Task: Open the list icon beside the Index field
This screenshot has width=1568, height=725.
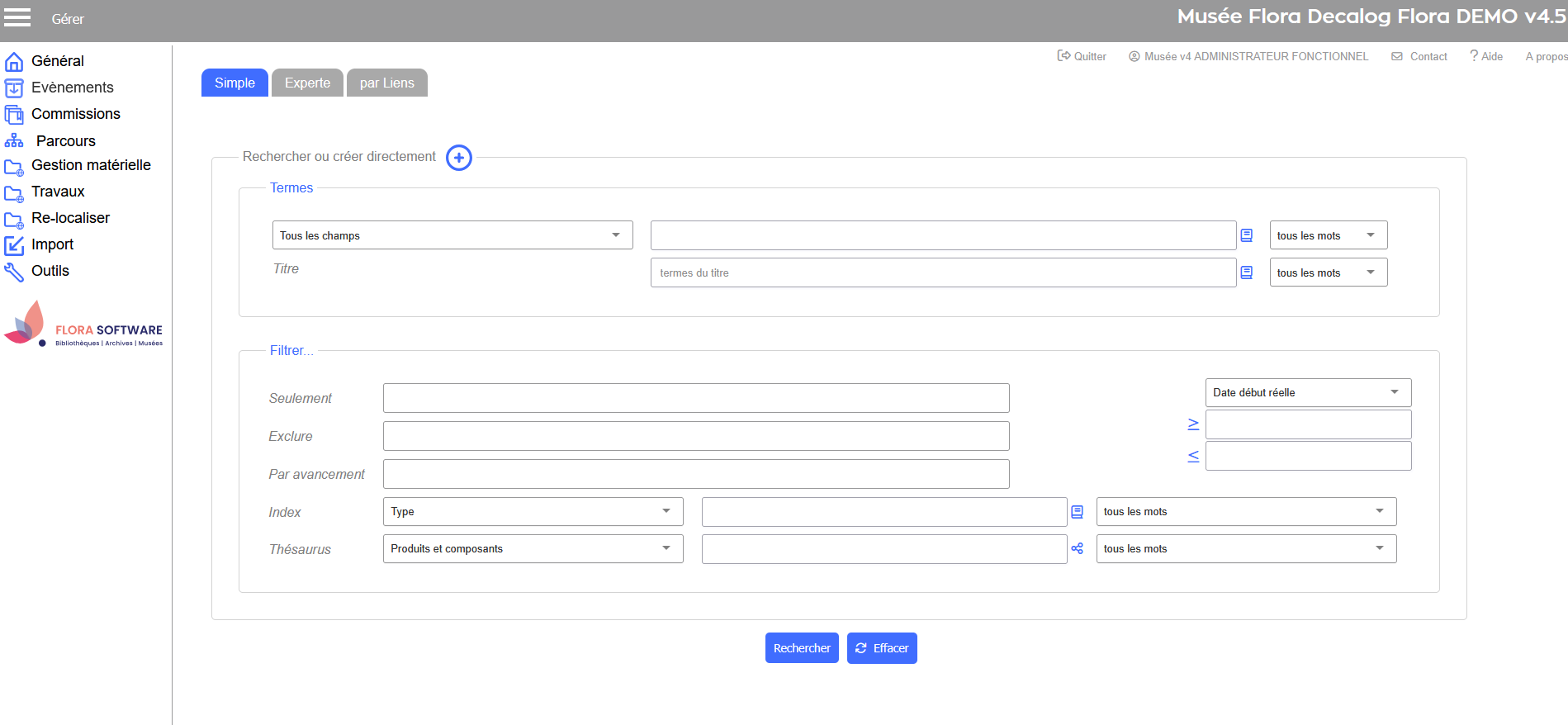Action: click(1077, 512)
